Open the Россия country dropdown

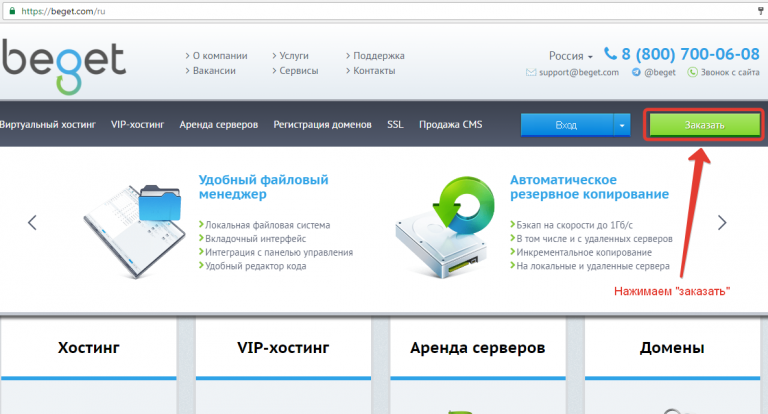point(571,56)
